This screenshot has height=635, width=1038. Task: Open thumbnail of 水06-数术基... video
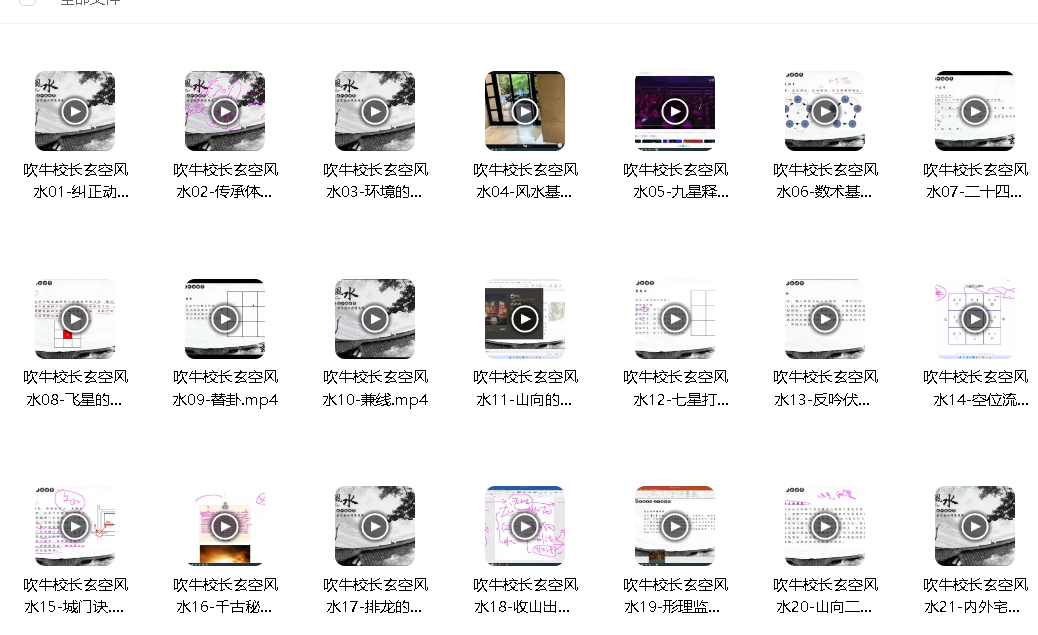tap(825, 111)
